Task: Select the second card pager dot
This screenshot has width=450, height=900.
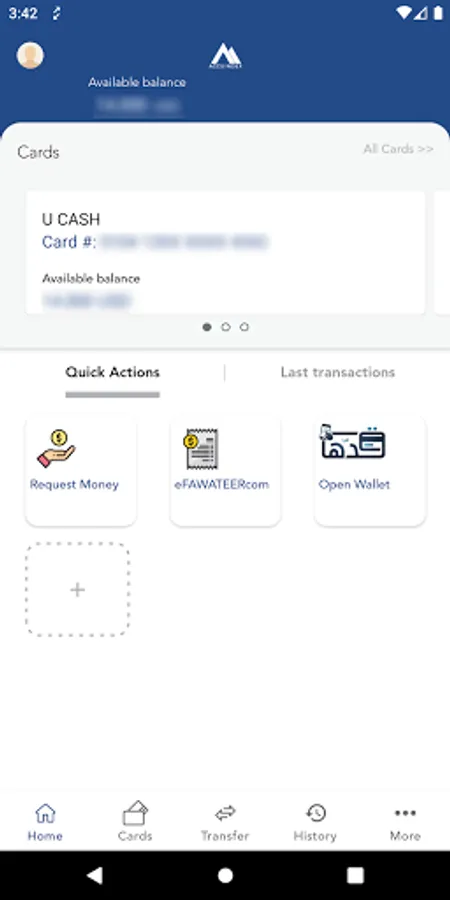Action: pos(226,327)
